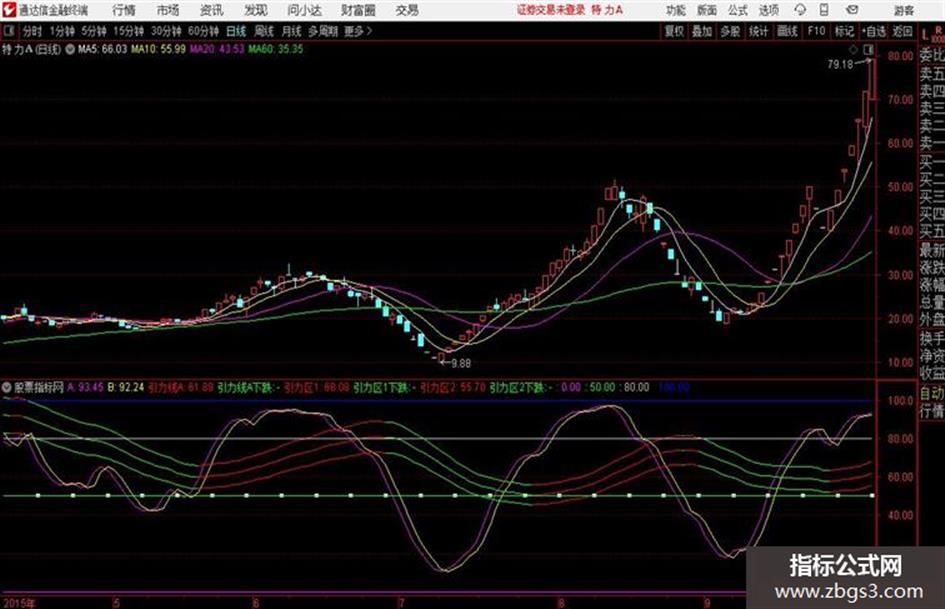
Task: Add stock via the 自选 button
Action: pyautogui.click(x=874, y=31)
